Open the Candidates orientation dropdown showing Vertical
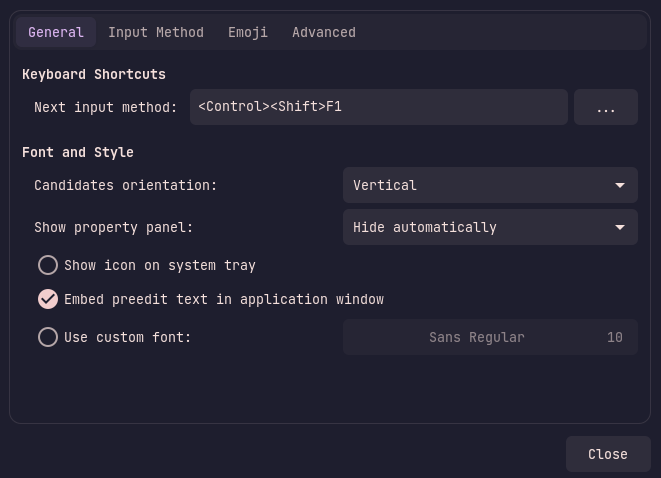Image resolution: width=661 pixels, height=478 pixels. point(490,185)
